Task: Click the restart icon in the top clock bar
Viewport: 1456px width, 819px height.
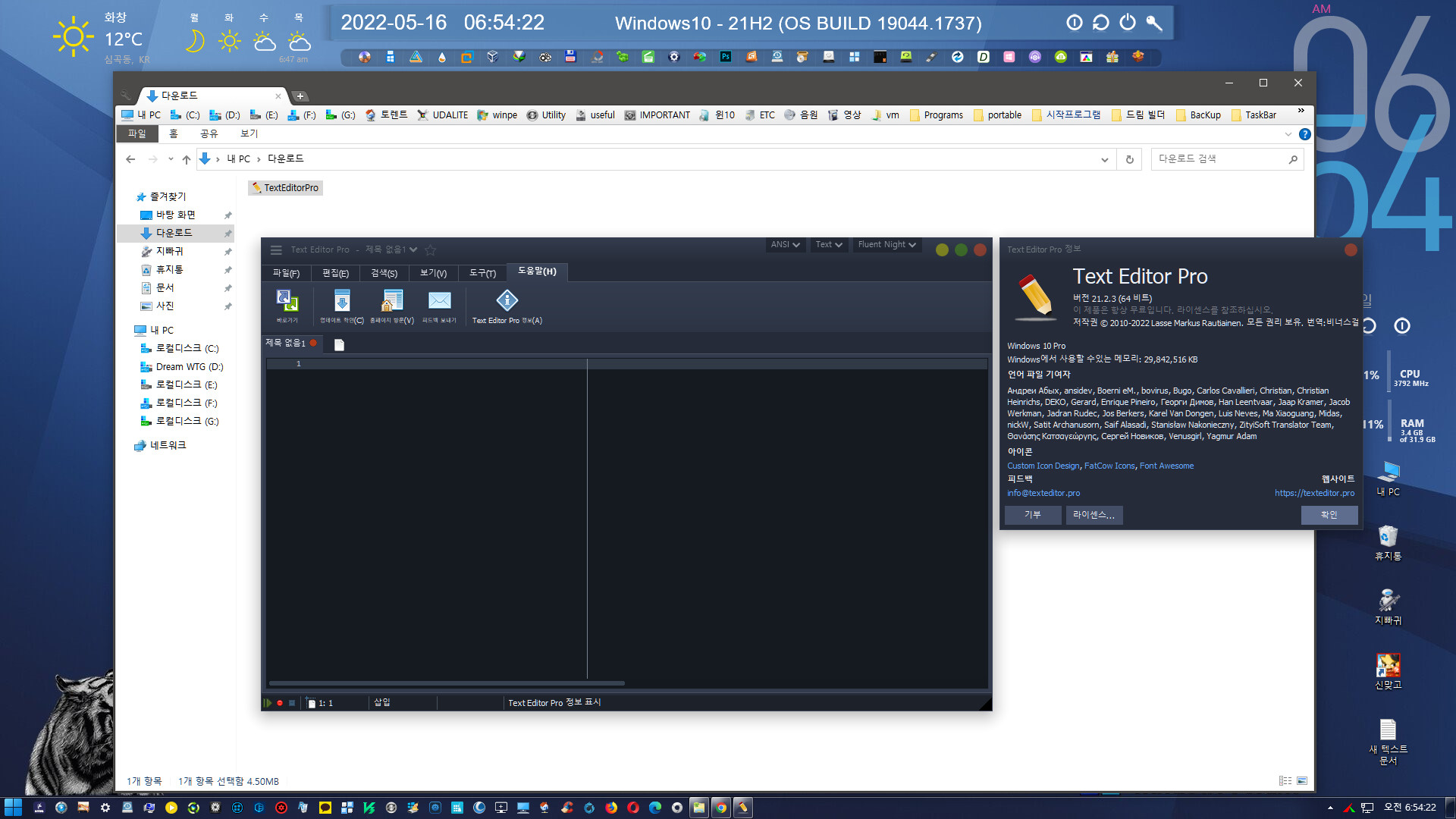Action: pyautogui.click(x=1101, y=23)
